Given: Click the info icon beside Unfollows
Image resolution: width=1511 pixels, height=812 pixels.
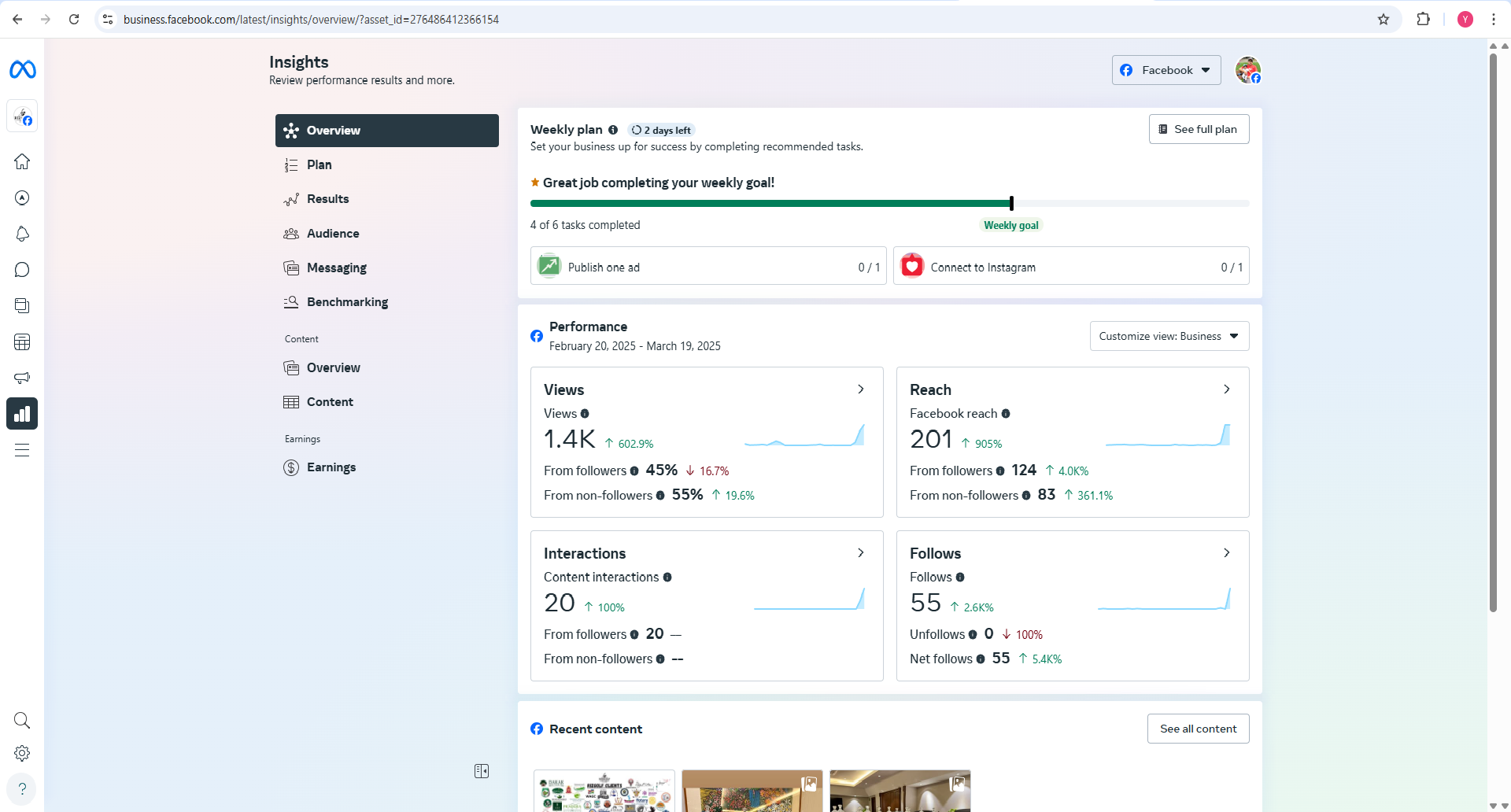Looking at the screenshot, I should 973,635.
